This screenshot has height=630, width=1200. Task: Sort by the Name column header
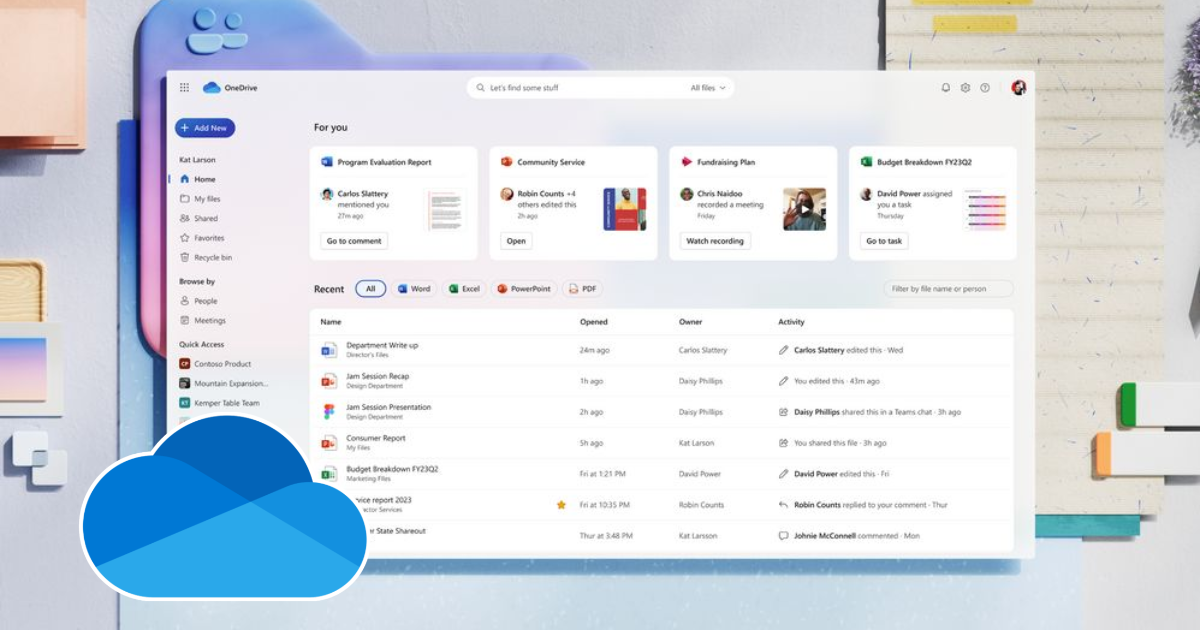point(331,322)
